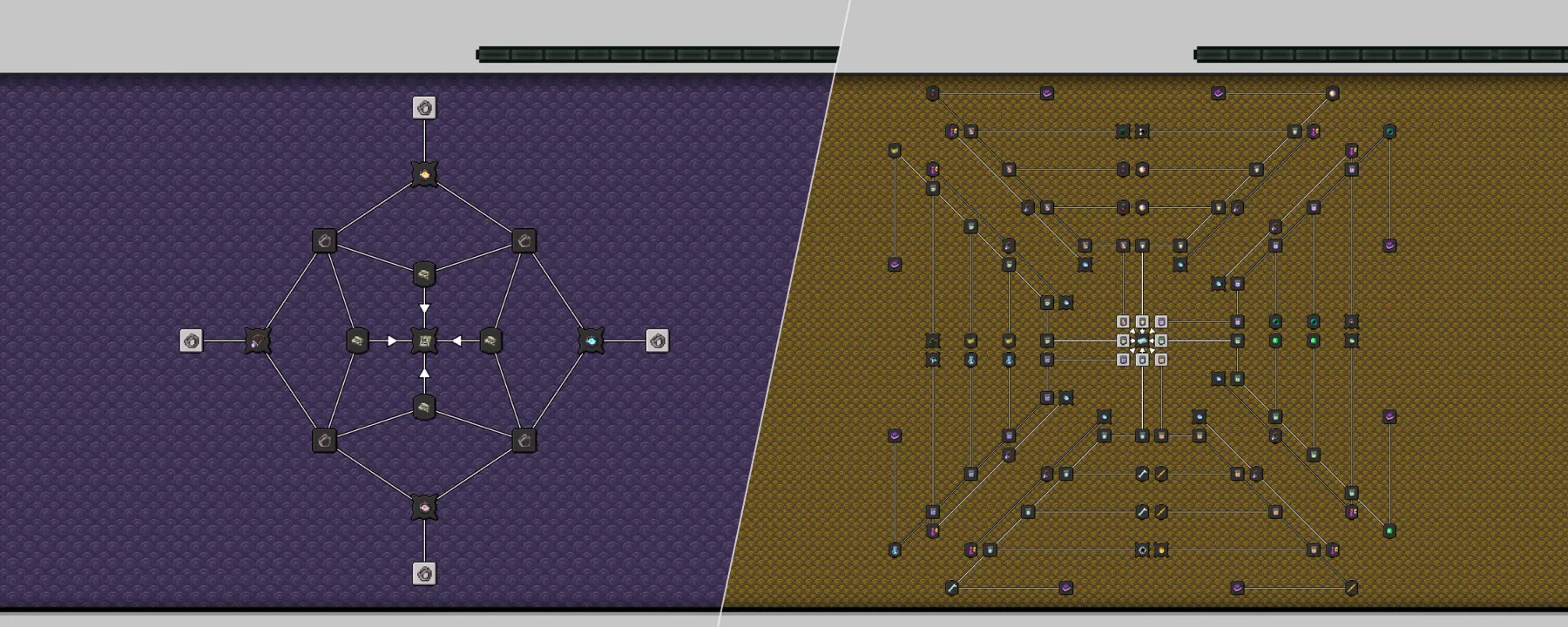Select the flame node in the yellow tree

point(1161,550)
